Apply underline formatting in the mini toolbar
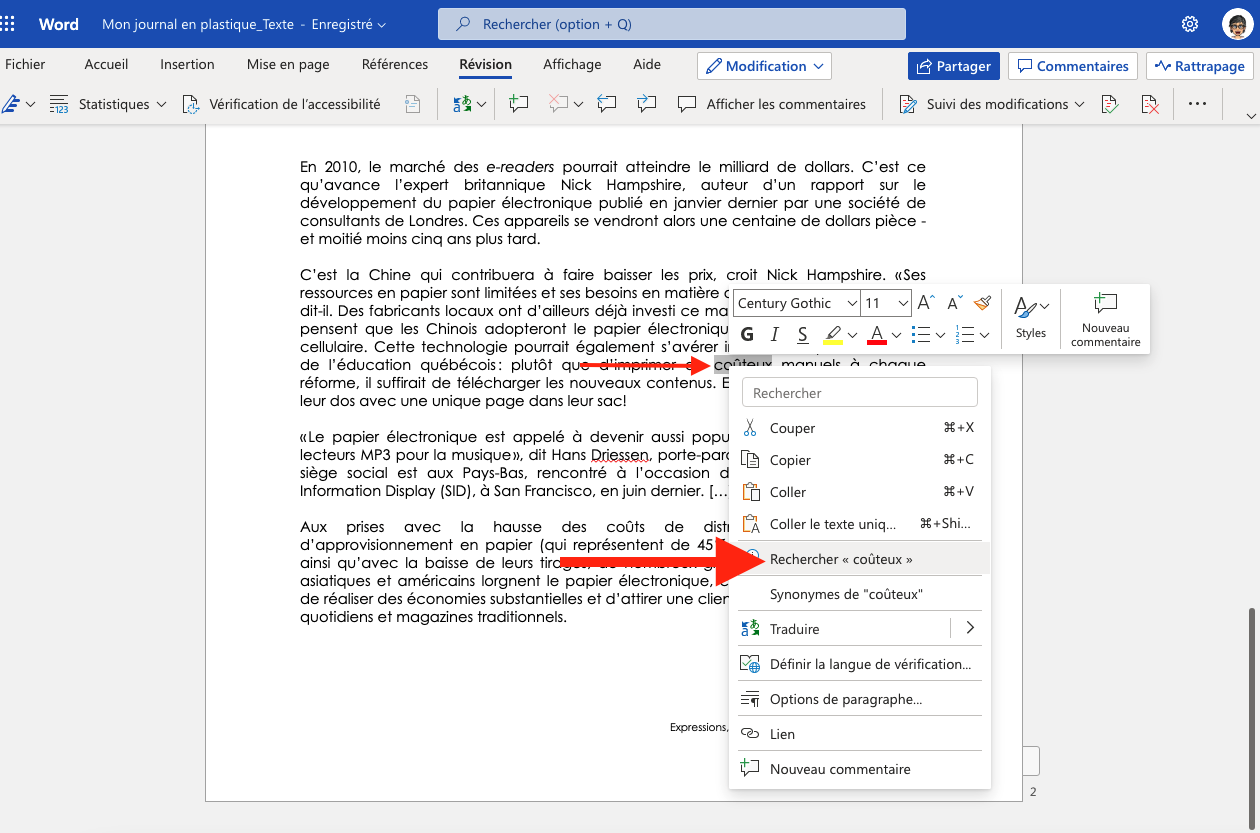Viewport: 1260px width, 833px height. coord(801,334)
